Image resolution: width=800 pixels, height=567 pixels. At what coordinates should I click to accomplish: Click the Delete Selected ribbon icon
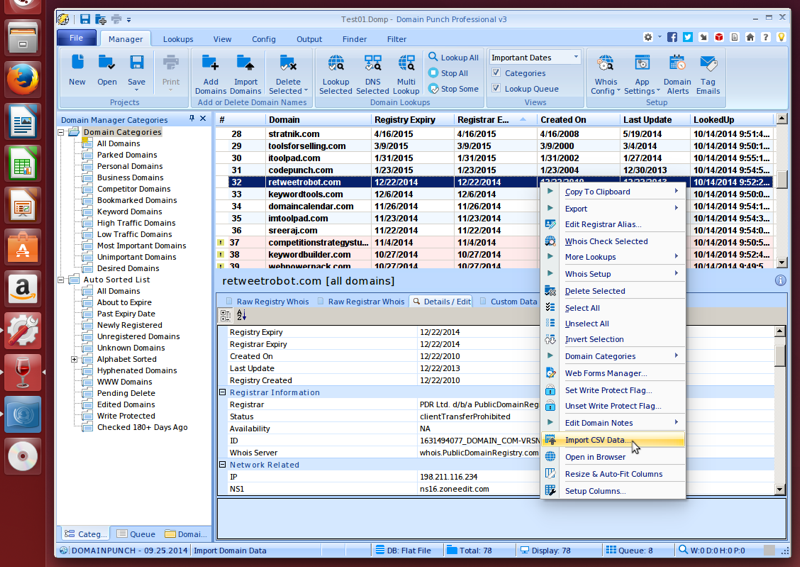[288, 74]
